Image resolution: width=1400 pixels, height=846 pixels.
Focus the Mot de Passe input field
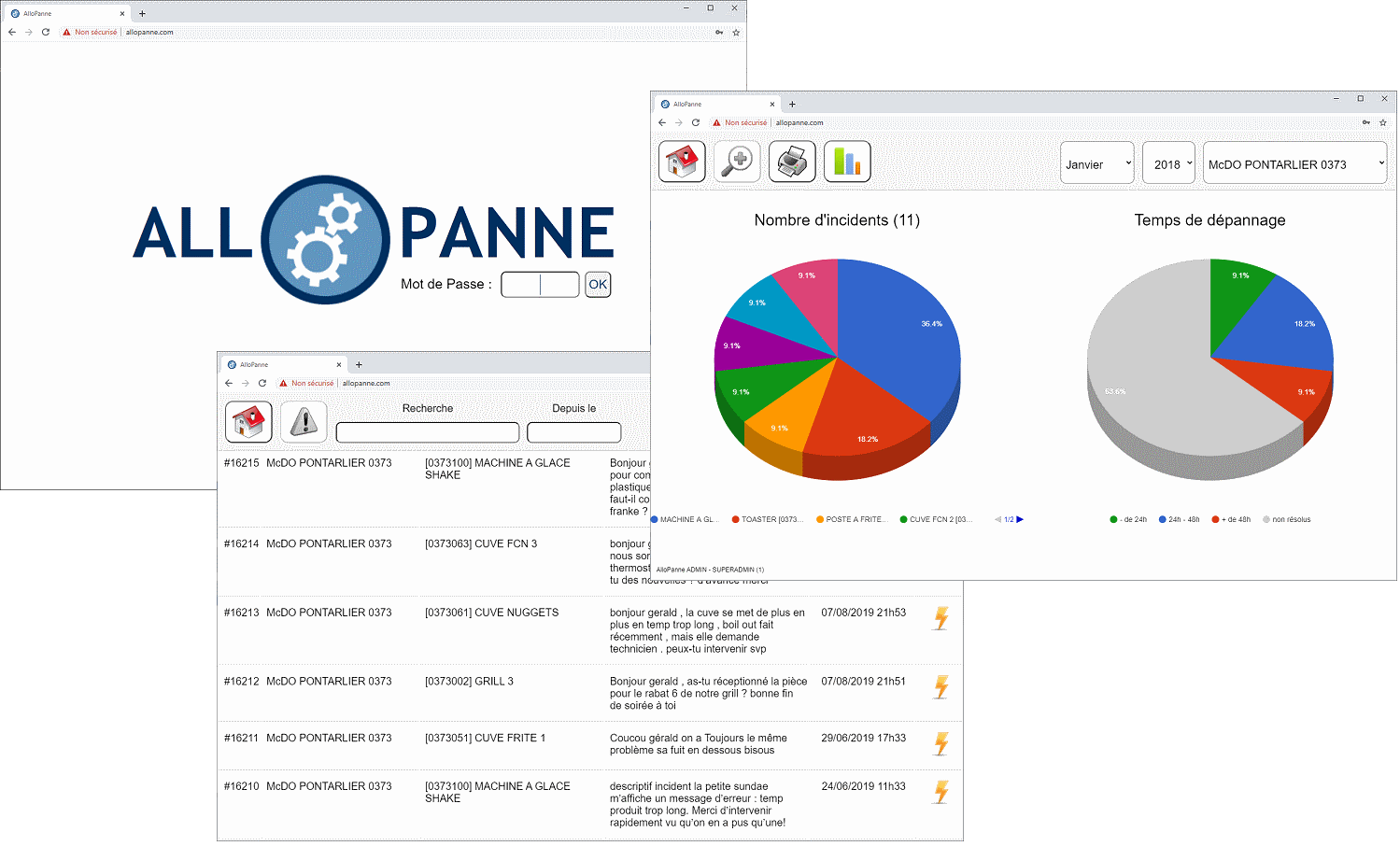[x=540, y=285]
